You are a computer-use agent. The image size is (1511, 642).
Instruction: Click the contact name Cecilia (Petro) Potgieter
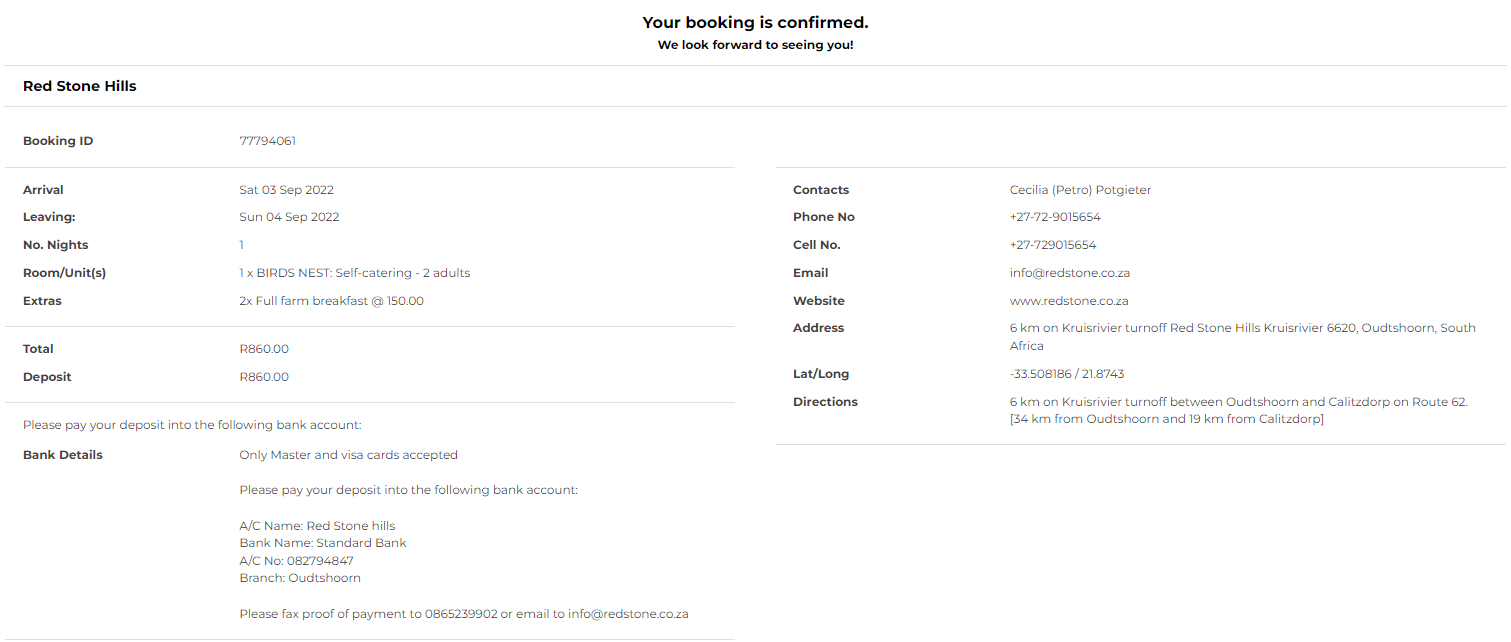tap(1080, 190)
